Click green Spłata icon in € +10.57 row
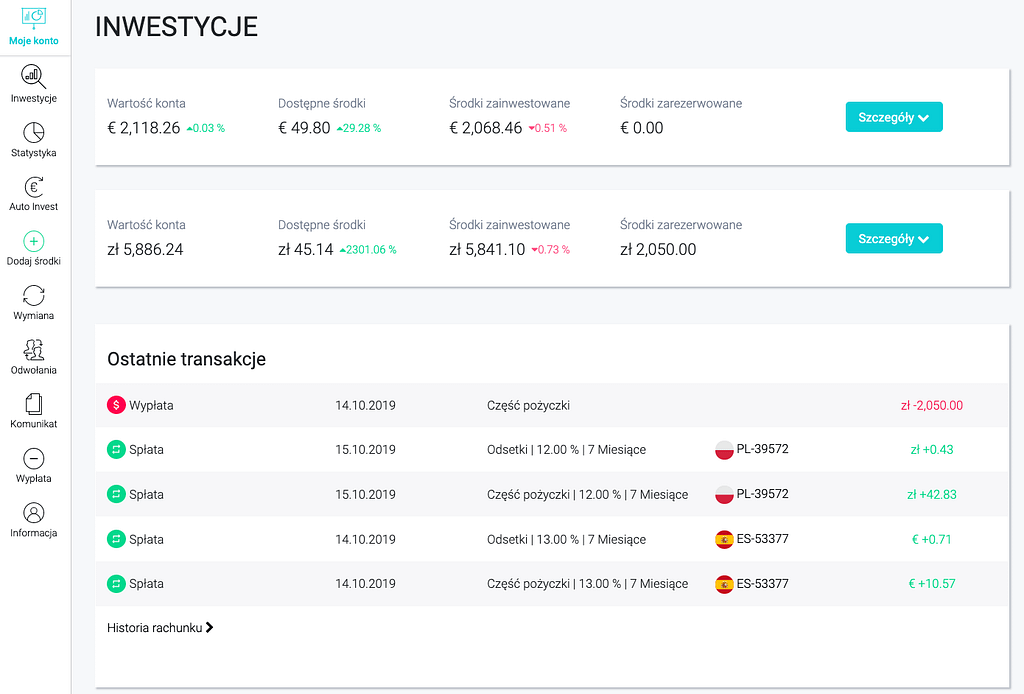Screen dimensions: 1024x694 [x=116, y=584]
